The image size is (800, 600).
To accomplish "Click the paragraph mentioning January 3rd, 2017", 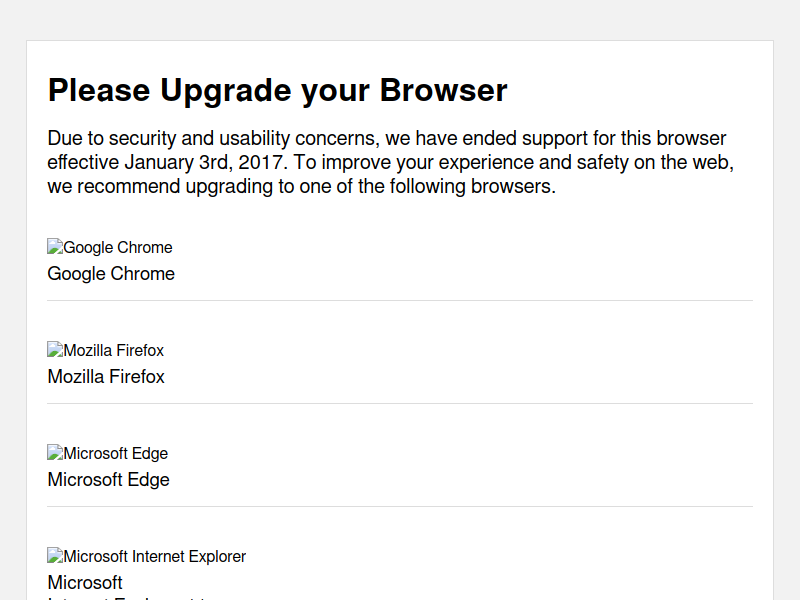I will coord(391,162).
